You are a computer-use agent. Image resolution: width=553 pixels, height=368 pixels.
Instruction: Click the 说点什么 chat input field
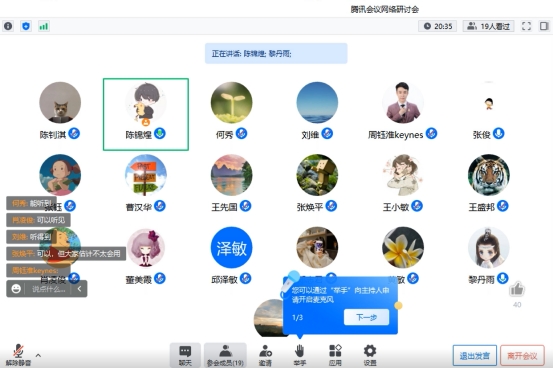click(49, 289)
